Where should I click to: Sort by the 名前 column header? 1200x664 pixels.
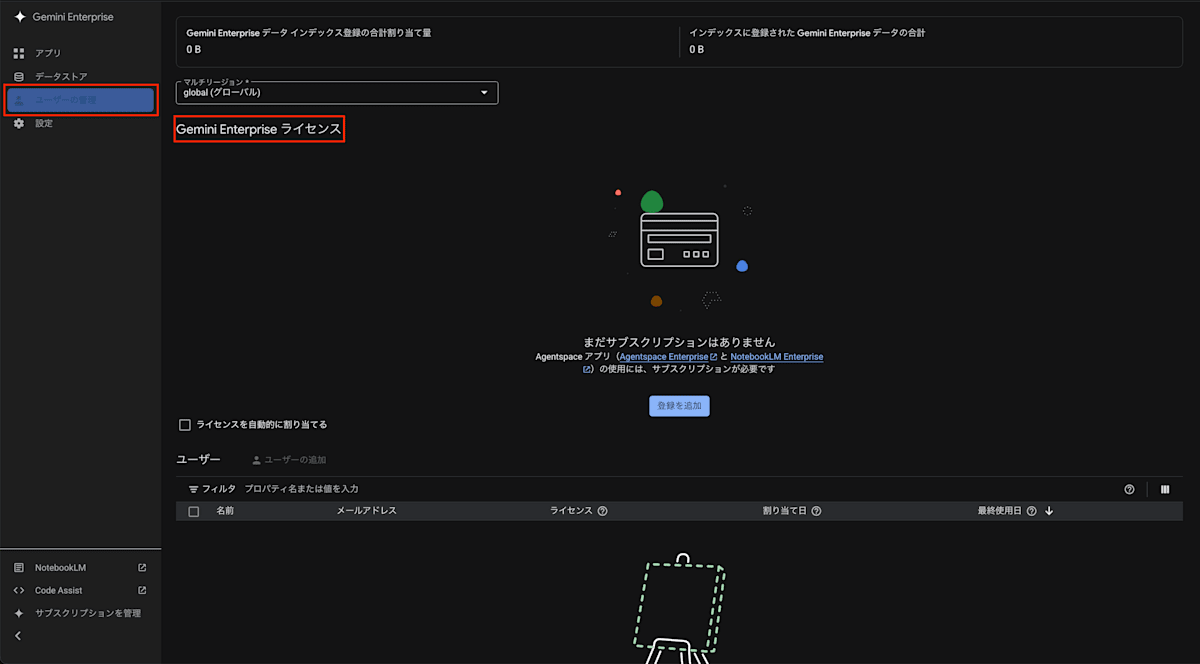(x=225, y=511)
